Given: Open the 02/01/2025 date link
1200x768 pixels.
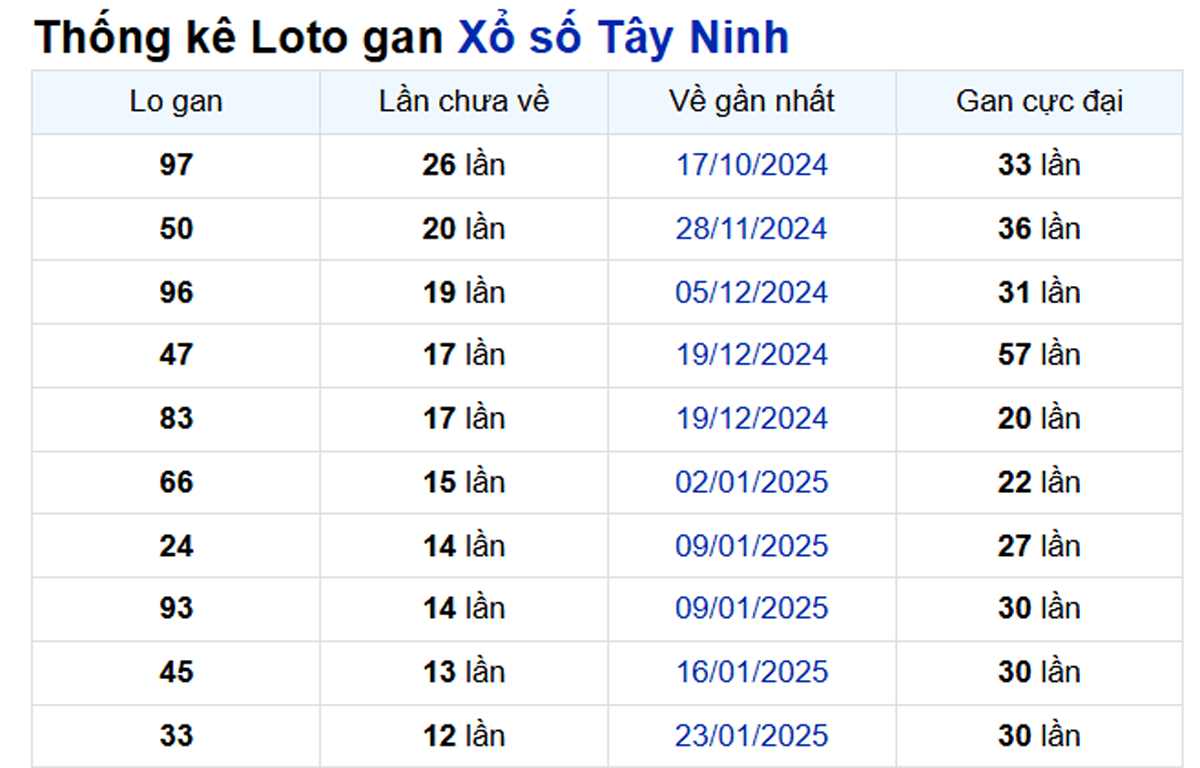Looking at the screenshot, I should pyautogui.click(x=752, y=482).
